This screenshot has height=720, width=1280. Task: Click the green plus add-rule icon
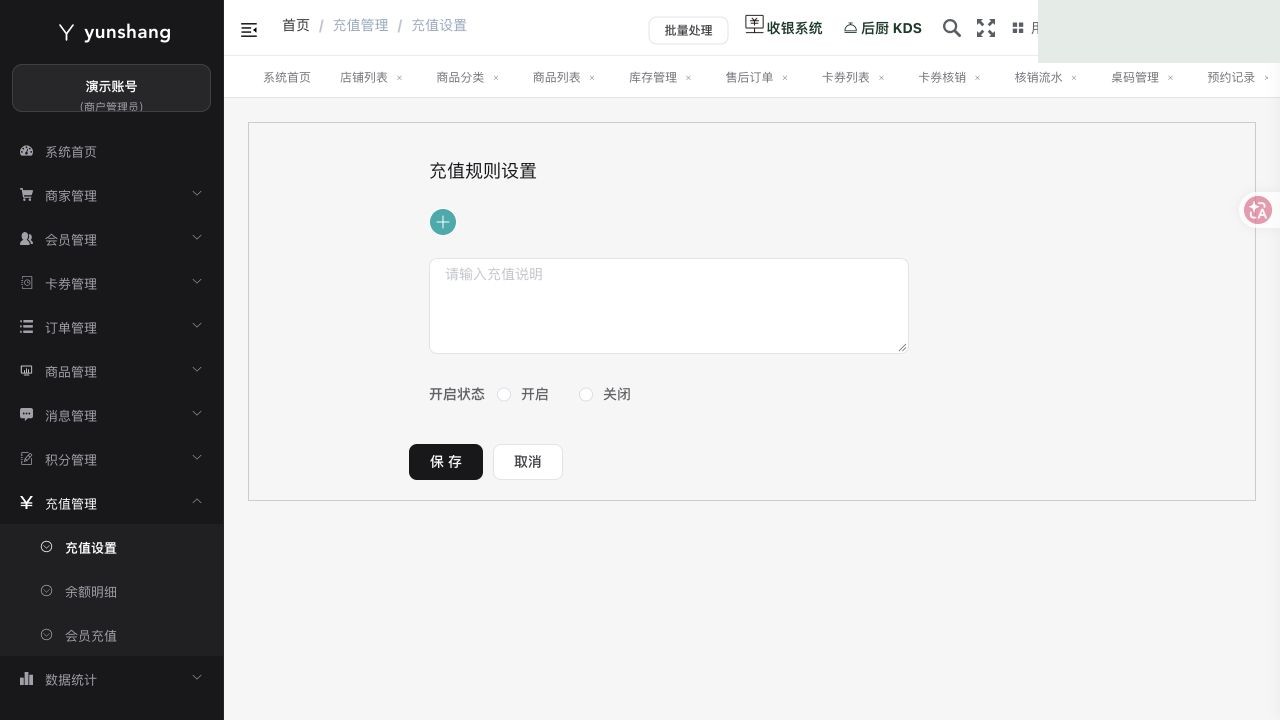(443, 222)
